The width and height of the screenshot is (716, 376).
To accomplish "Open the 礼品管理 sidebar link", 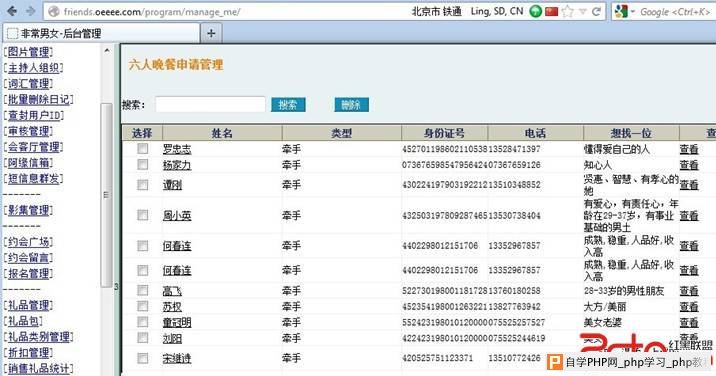I will pyautogui.click(x=28, y=305).
